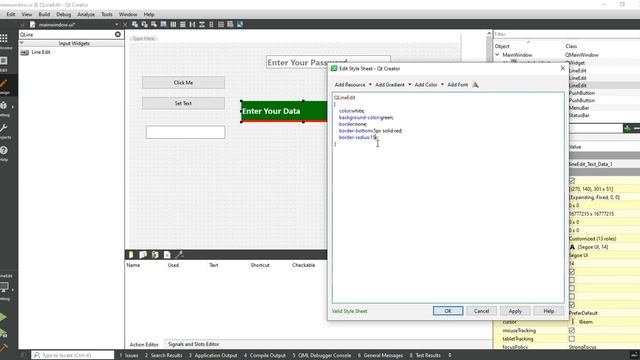Clear the QLine widget box filter
Image resolution: width=640 pixels, height=360 pixels.
click(x=118, y=34)
